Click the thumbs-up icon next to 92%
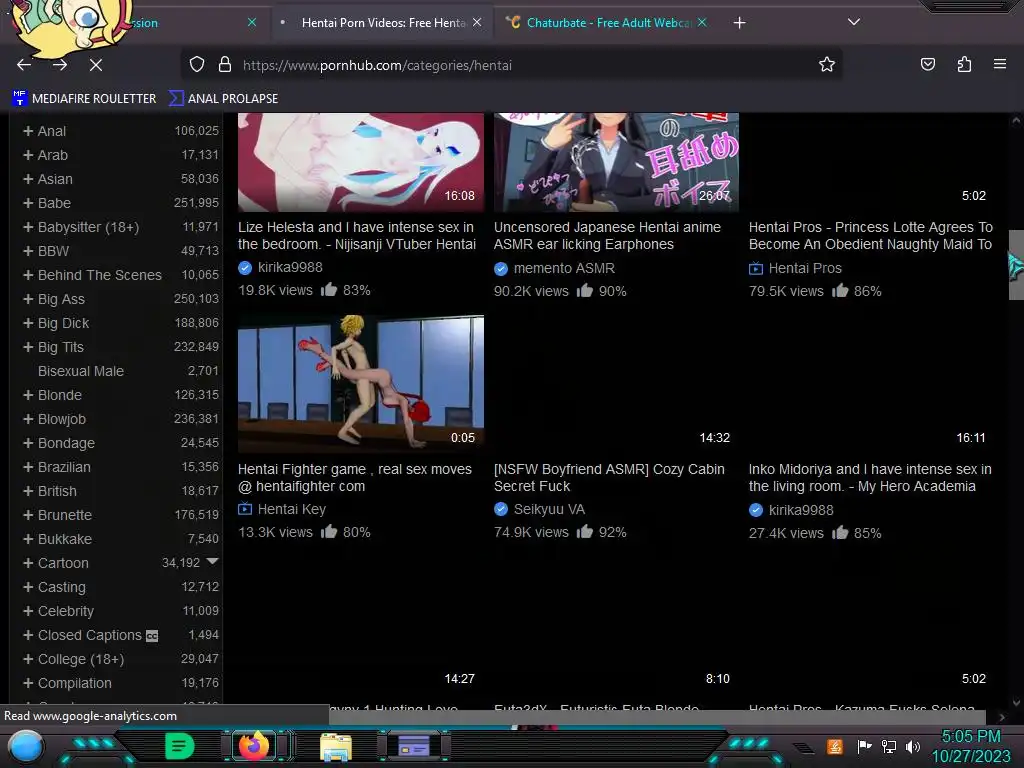 (x=584, y=532)
